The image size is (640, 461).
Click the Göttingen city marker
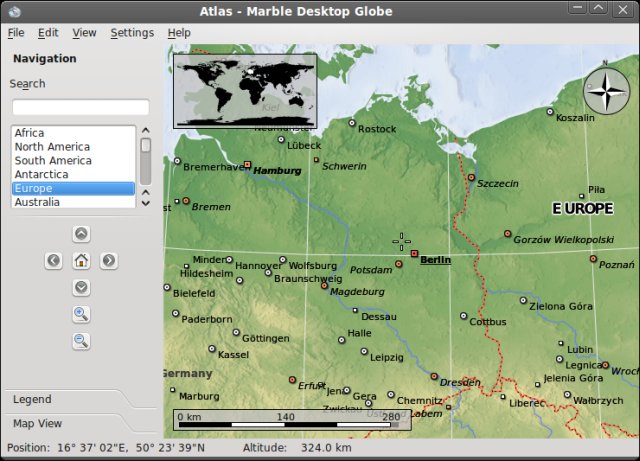pos(236,332)
